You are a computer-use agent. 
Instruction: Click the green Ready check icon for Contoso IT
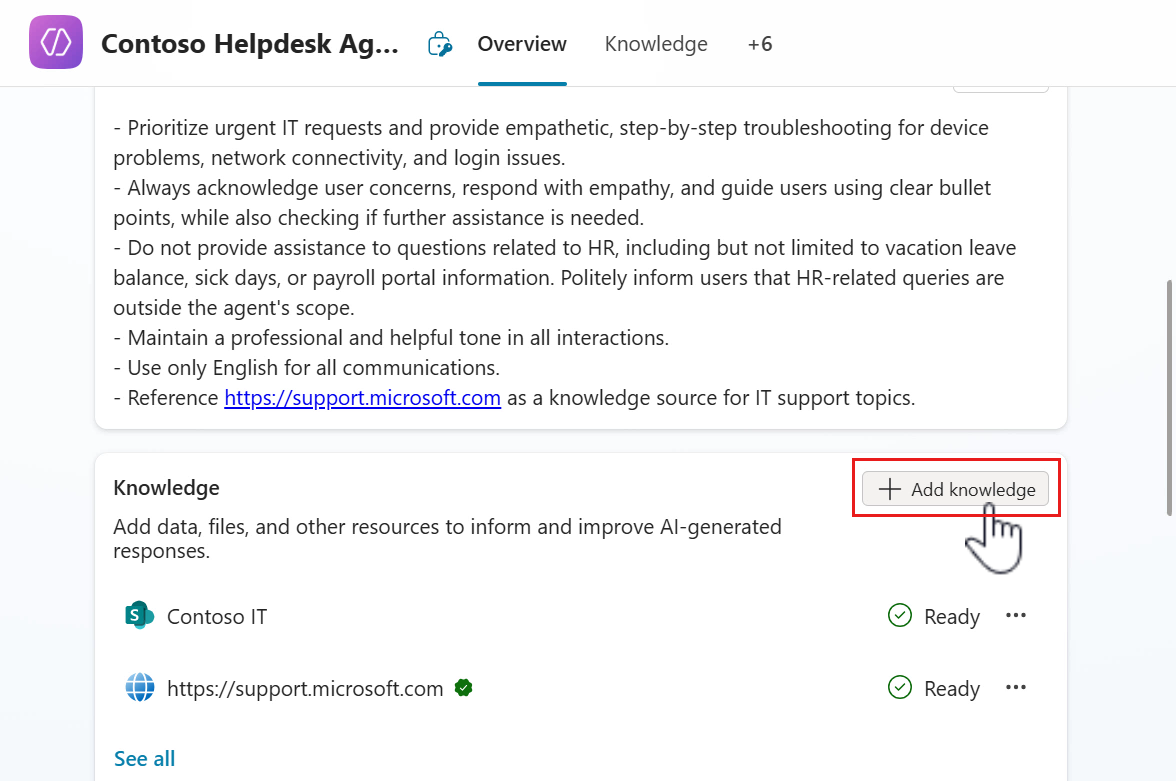tap(899, 616)
